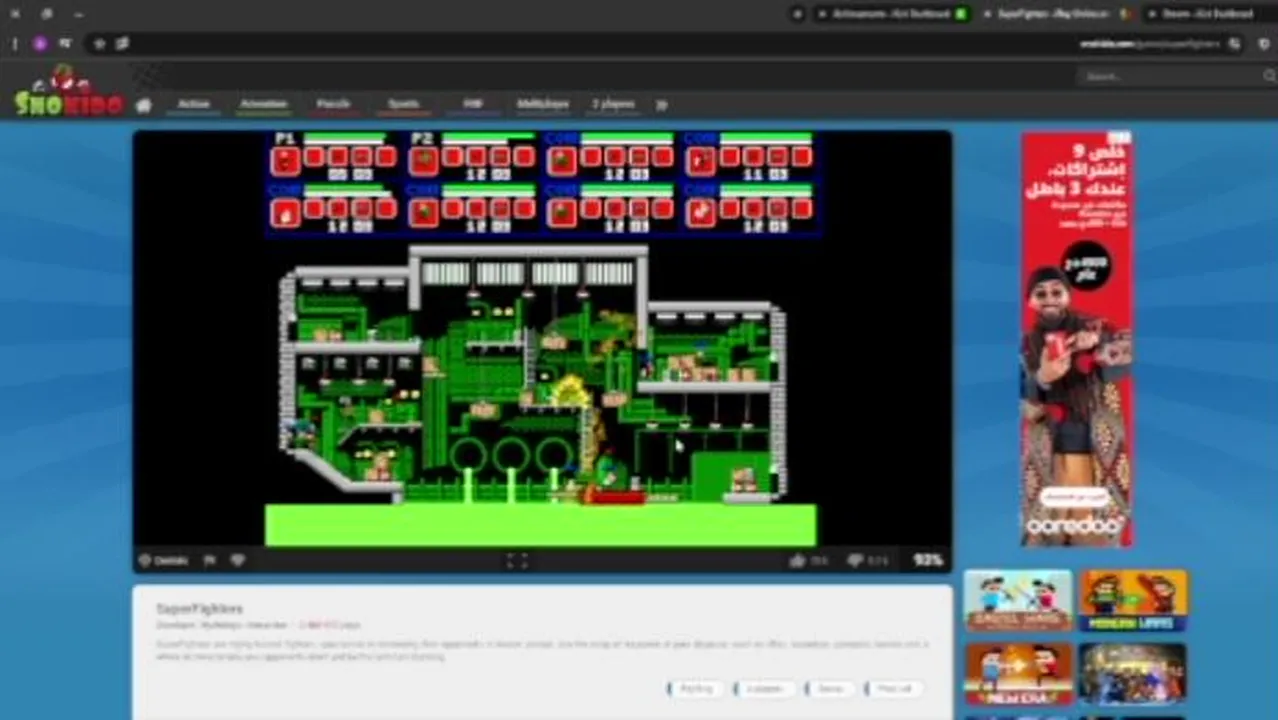Open the Sports games category
1278x720 pixels.
pyautogui.click(x=403, y=104)
